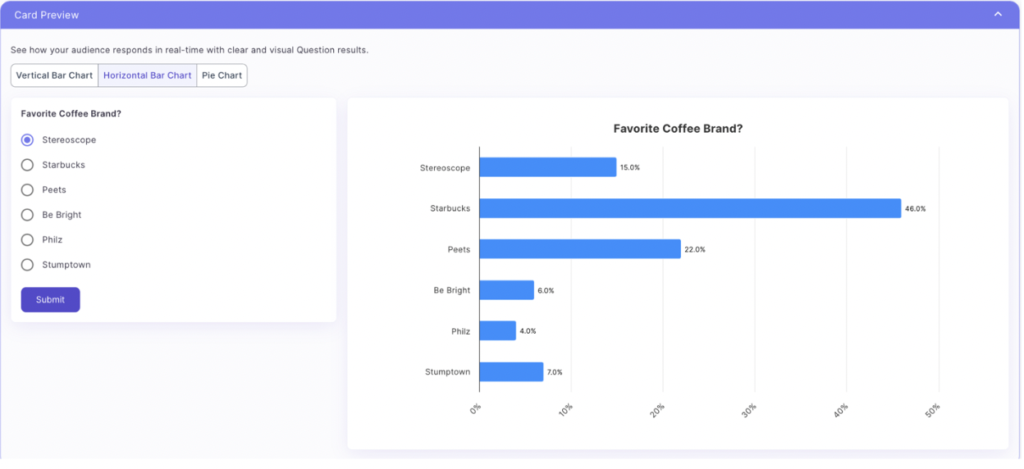Click the Peets bar in the chart
The width and height of the screenshot is (1024, 469).
pyautogui.click(x=580, y=249)
